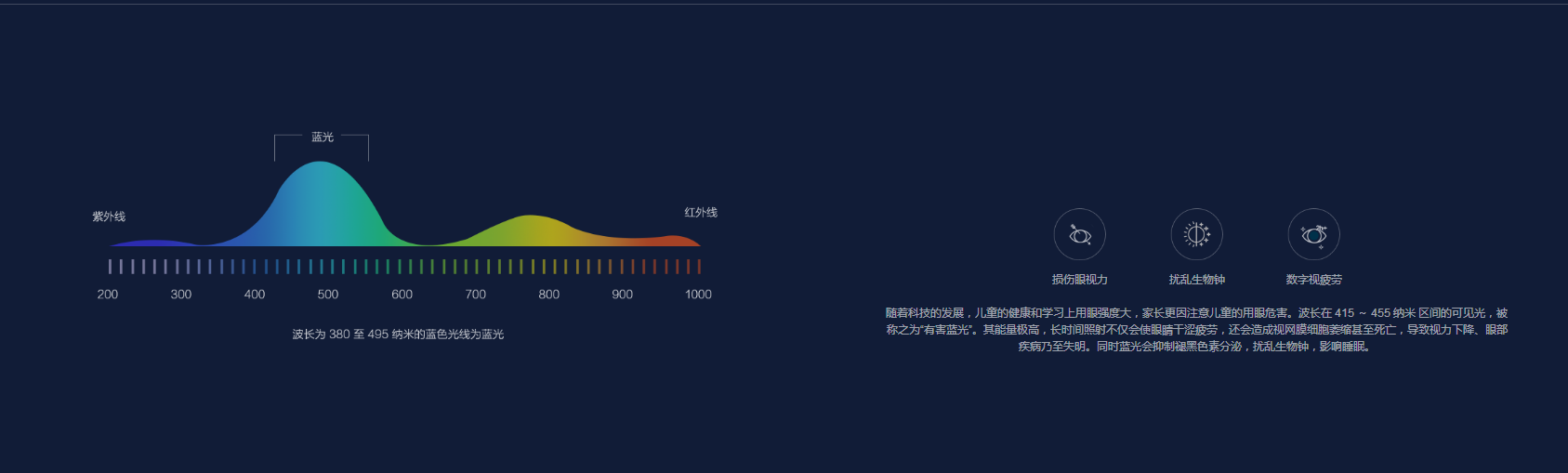Click the 500 wavelength axis value
The width and height of the screenshot is (1568, 473).
point(328,295)
